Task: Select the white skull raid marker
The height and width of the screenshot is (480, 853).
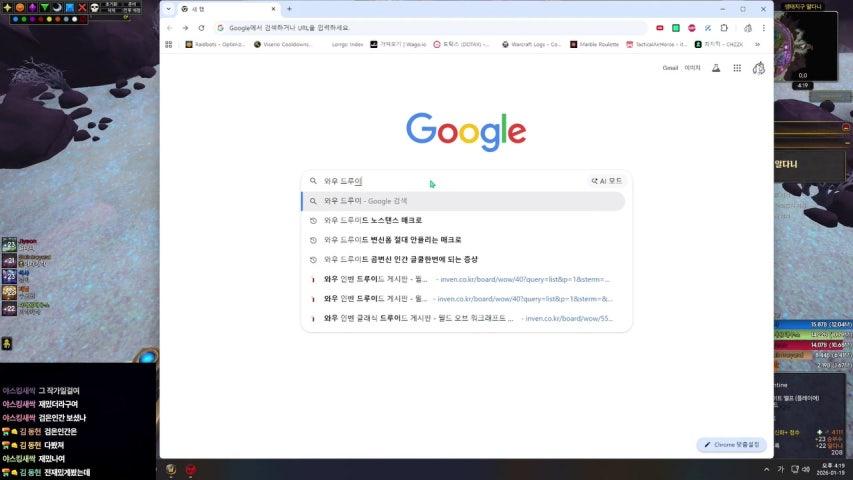Action: coord(95,8)
